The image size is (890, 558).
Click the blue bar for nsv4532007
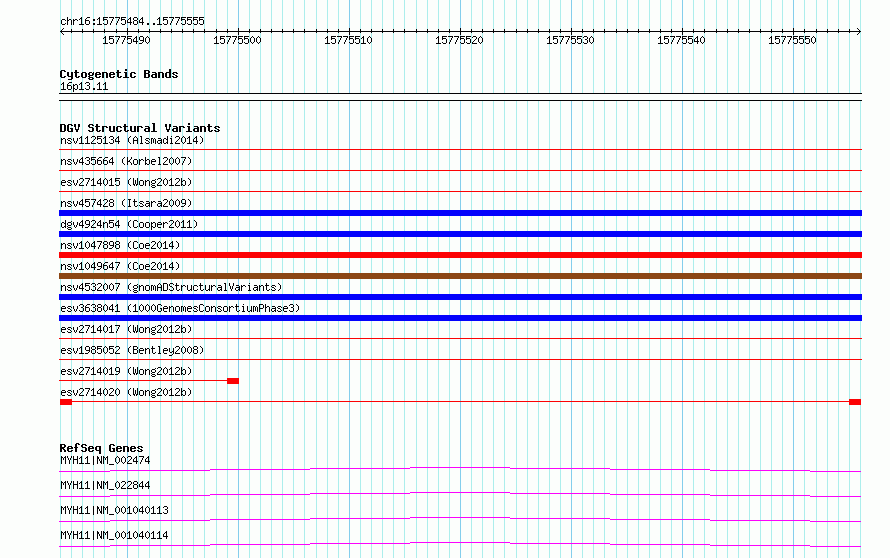[460, 297]
